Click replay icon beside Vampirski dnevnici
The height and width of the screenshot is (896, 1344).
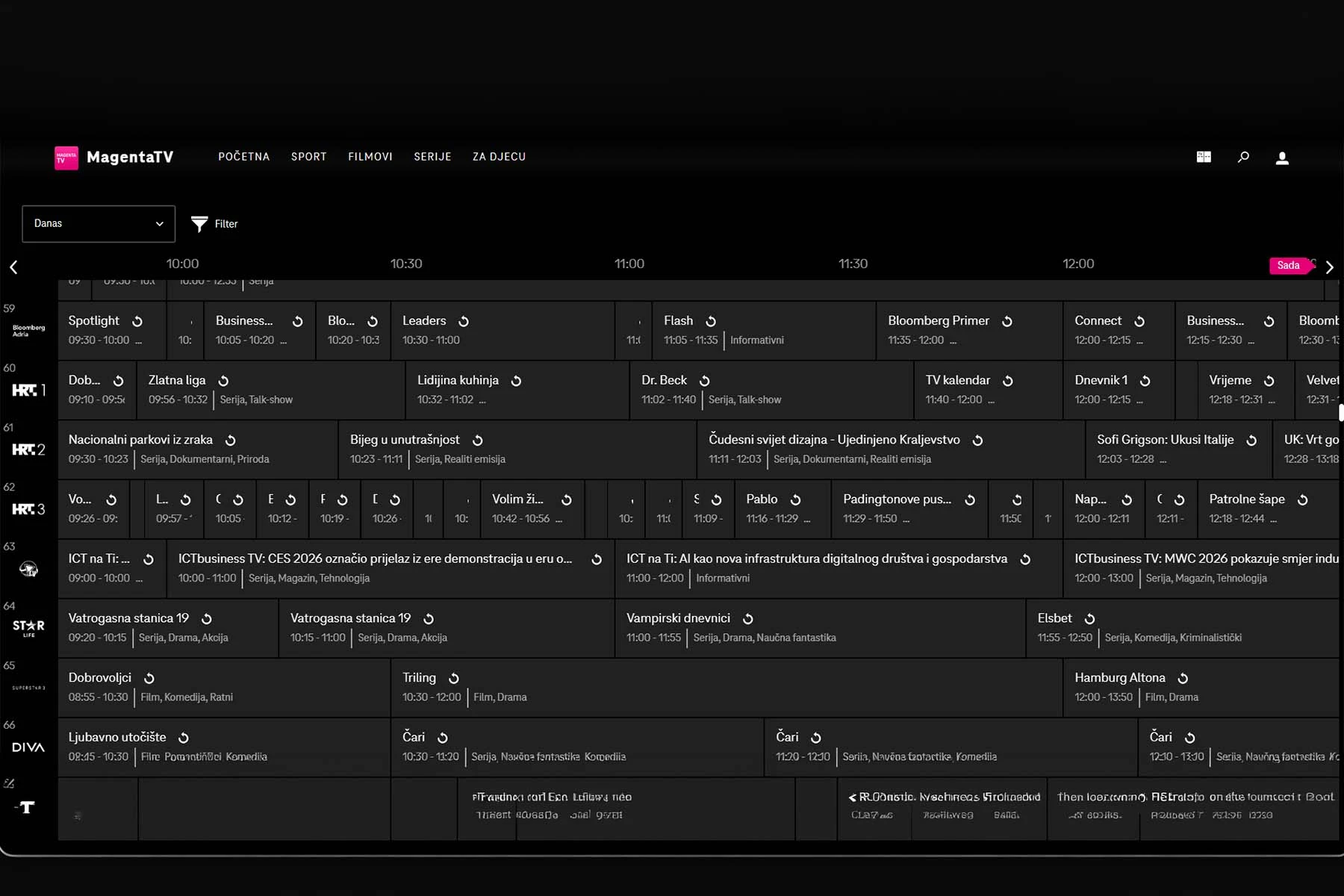click(x=747, y=619)
